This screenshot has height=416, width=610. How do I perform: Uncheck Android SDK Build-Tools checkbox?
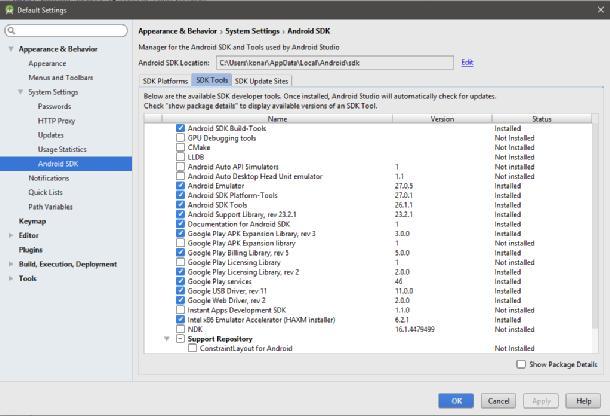point(180,128)
